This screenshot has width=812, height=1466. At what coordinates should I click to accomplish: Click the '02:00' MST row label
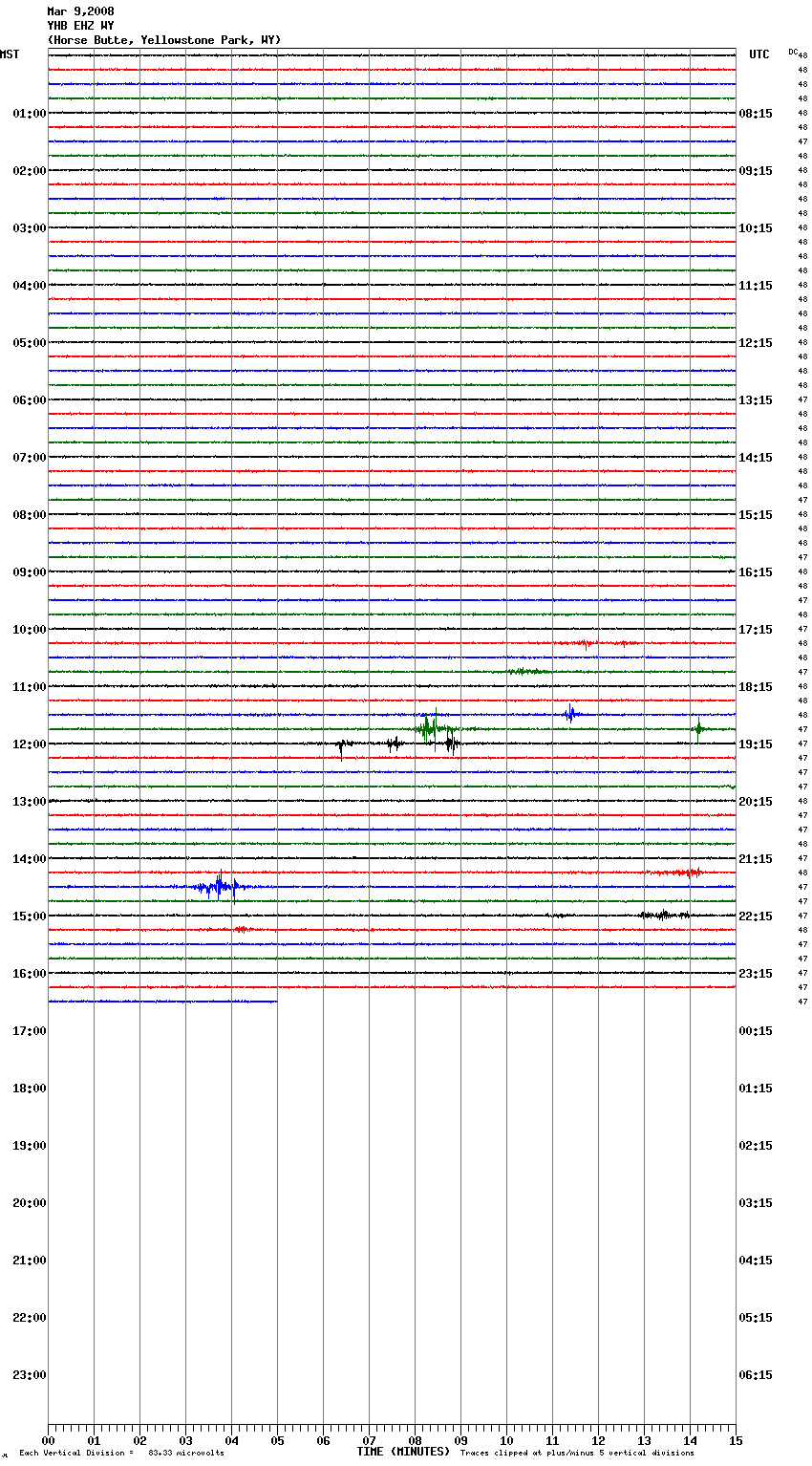tap(30, 171)
